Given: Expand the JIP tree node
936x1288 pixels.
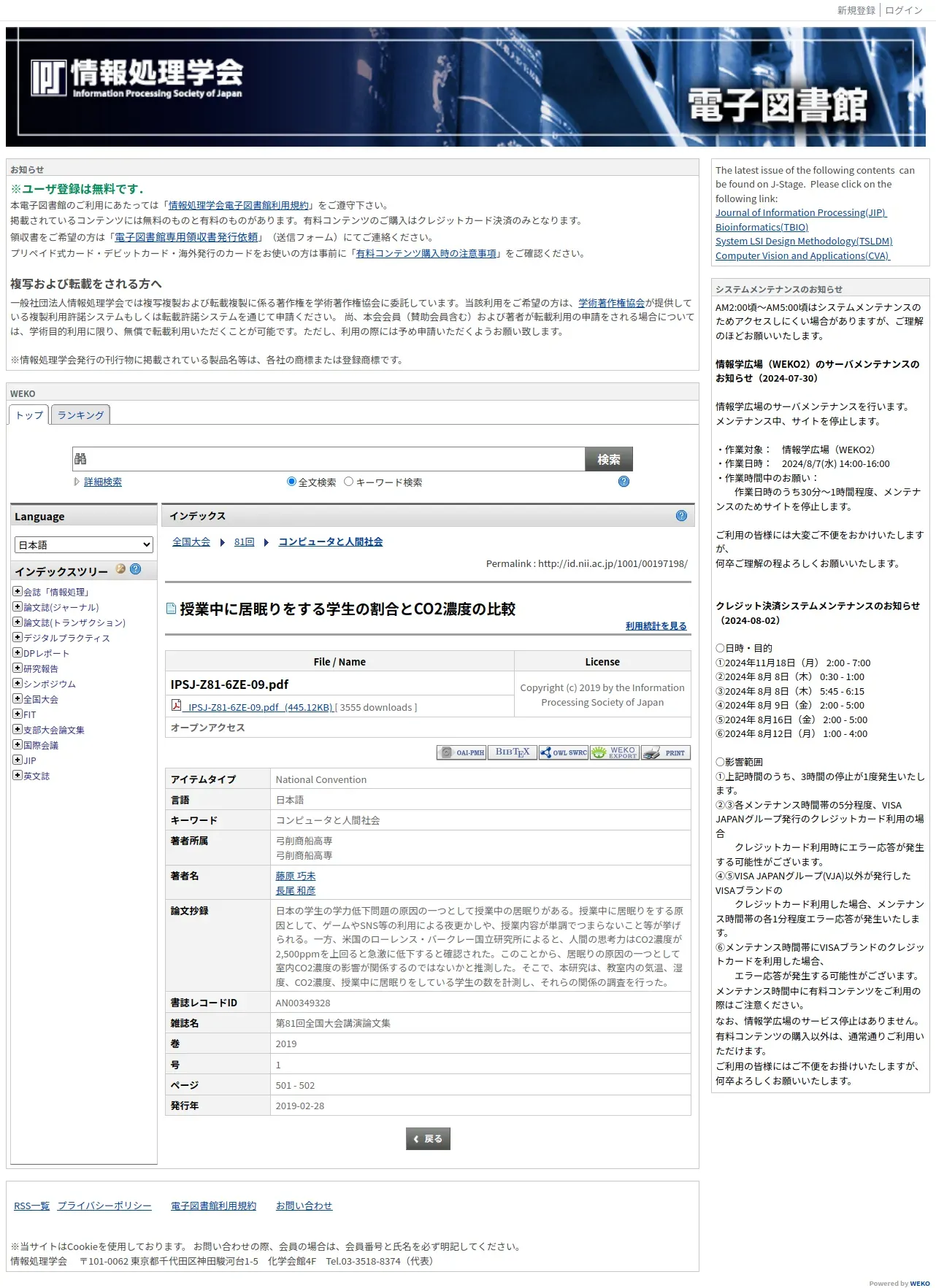Looking at the screenshot, I should [17, 760].
